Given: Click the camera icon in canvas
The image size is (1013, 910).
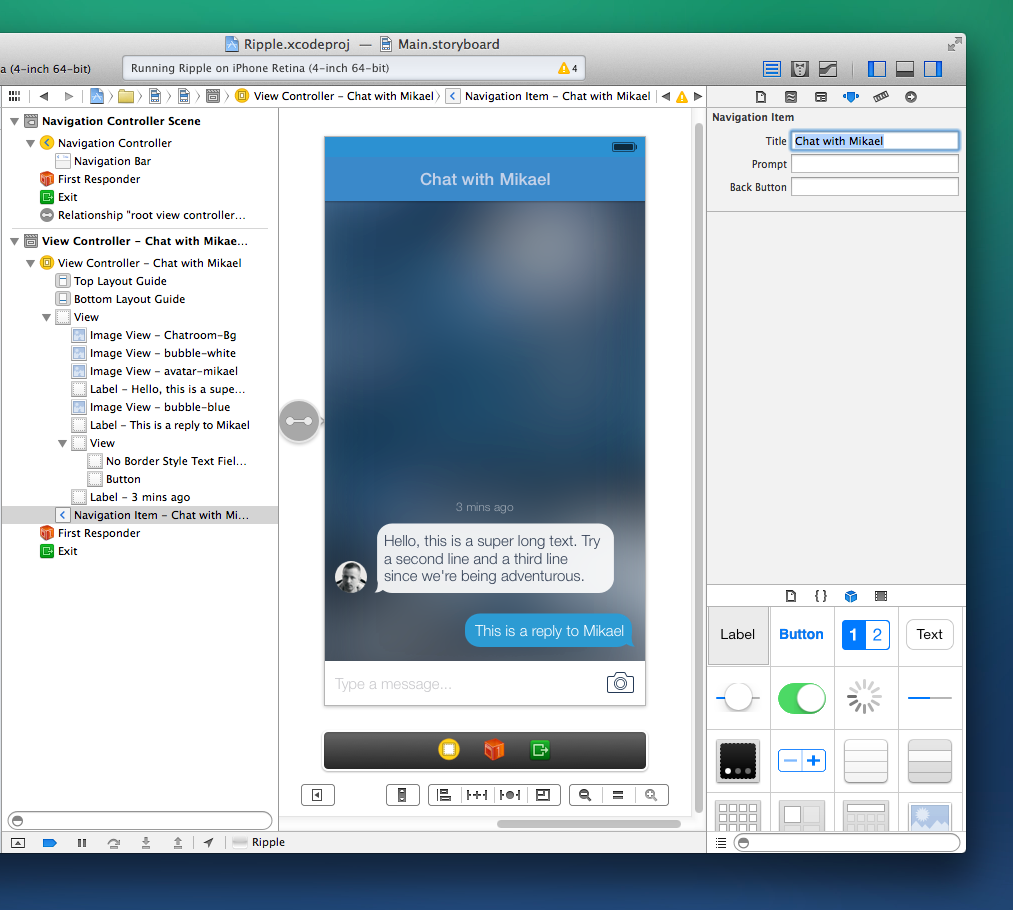Looking at the screenshot, I should tap(620, 683).
